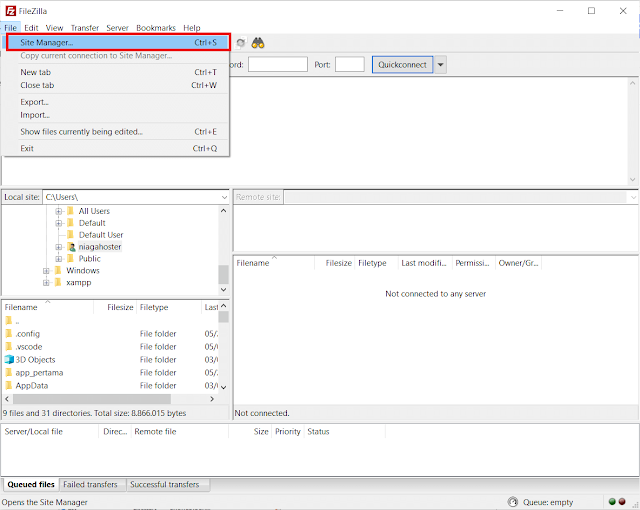The image size is (640, 510).
Task: Click the Quickconnect button
Action: coord(402,65)
